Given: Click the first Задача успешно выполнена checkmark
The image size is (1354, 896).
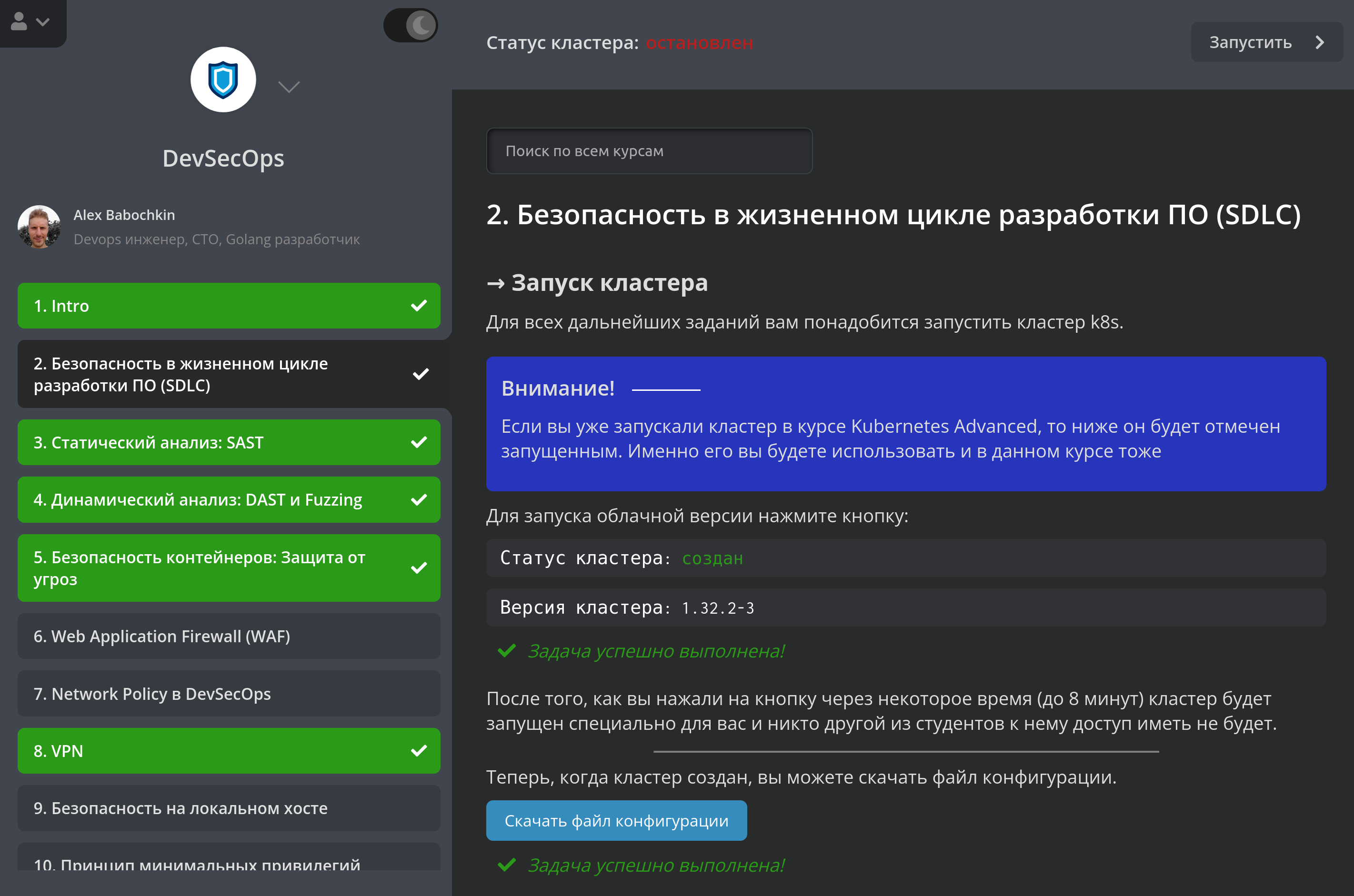Looking at the screenshot, I should click(x=506, y=651).
